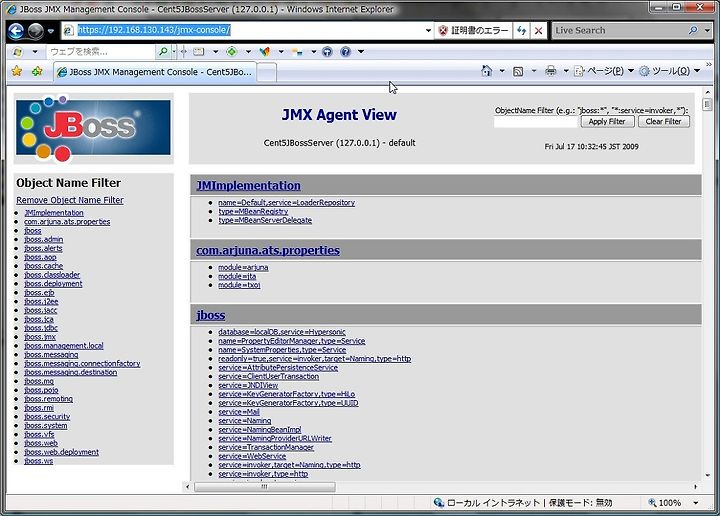Click the Feeds RSS icon
720x516 pixels.
[518, 71]
